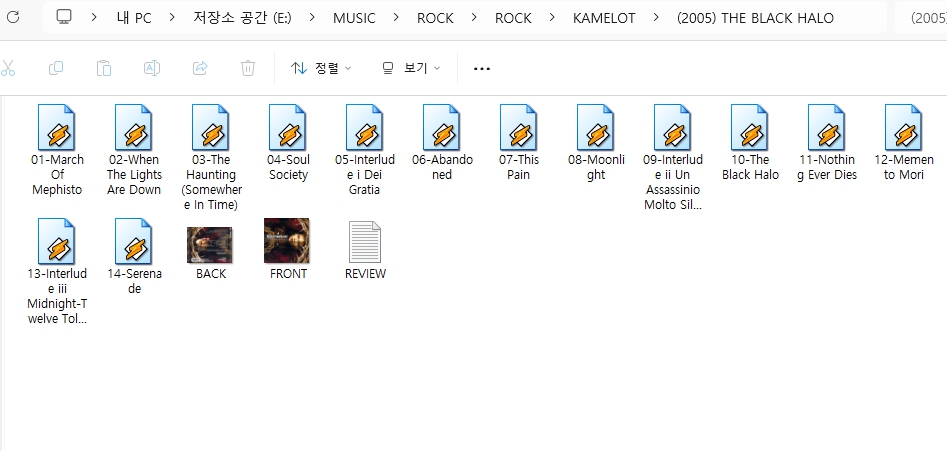947x451 pixels.
Task: Click the Cut scissors icon
Action: [9, 68]
